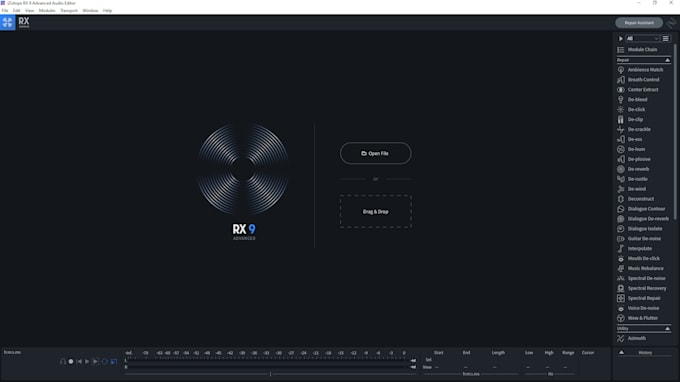The width and height of the screenshot is (680, 382).
Task: Open the Window menu
Action: coord(90,10)
